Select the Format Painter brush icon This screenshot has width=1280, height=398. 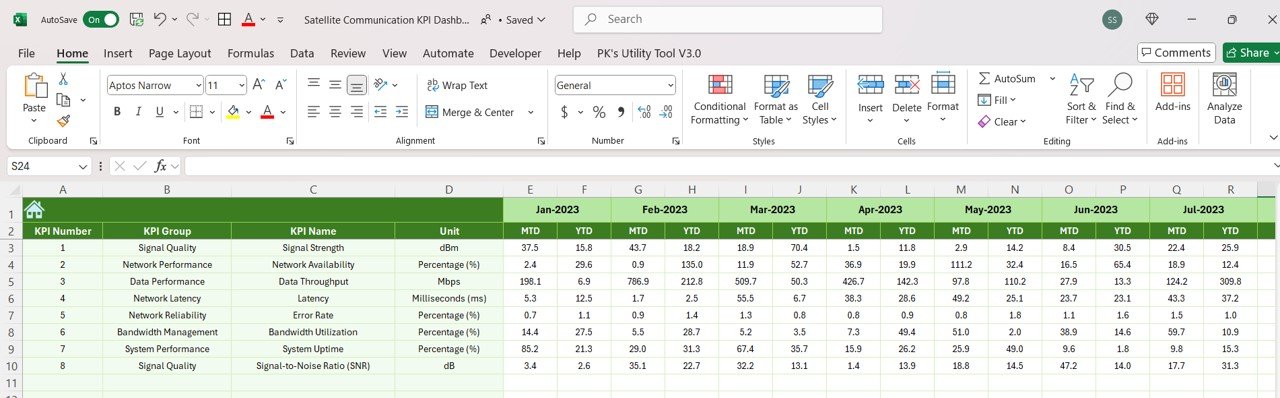[x=63, y=121]
